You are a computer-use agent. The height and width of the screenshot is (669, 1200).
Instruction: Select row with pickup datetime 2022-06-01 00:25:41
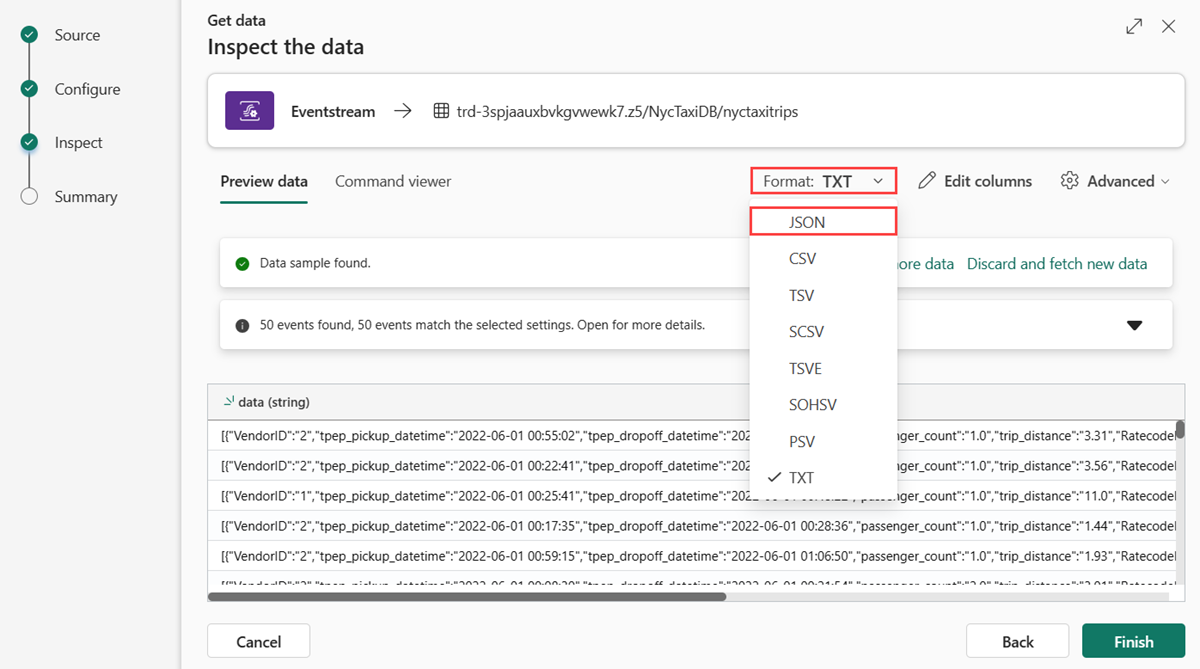(691, 496)
